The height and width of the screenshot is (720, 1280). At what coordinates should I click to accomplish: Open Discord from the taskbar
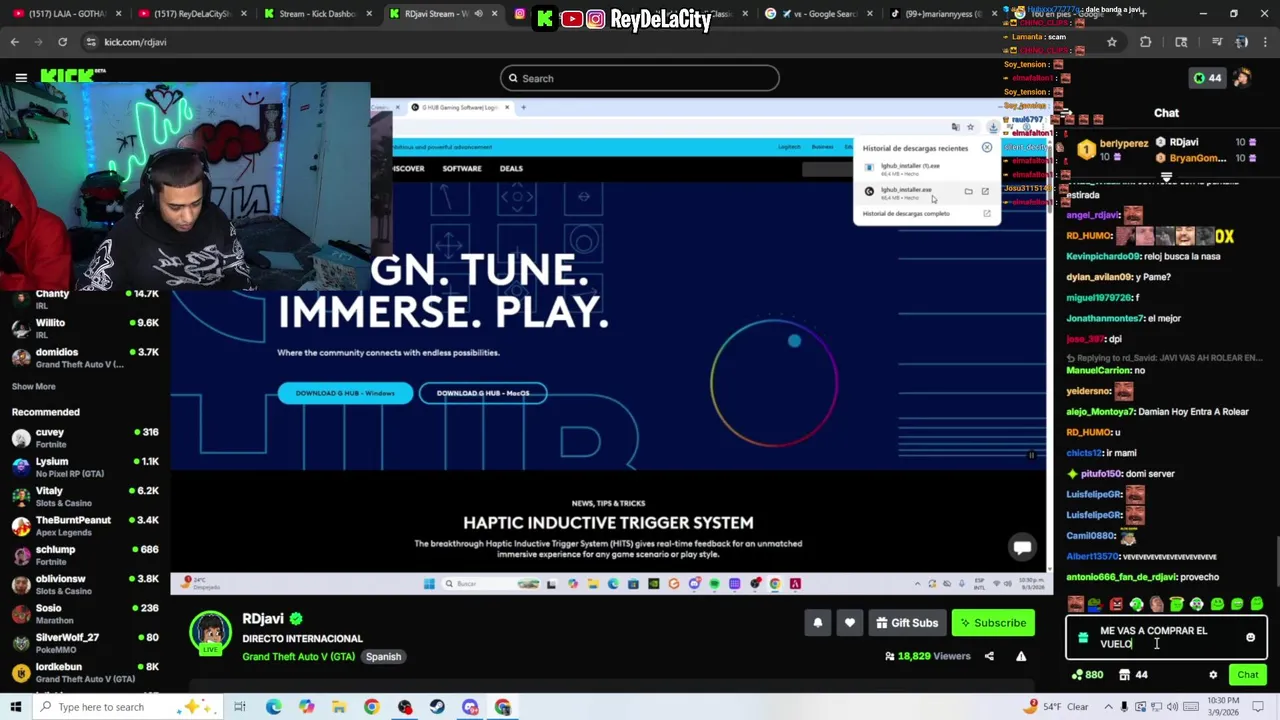470,707
